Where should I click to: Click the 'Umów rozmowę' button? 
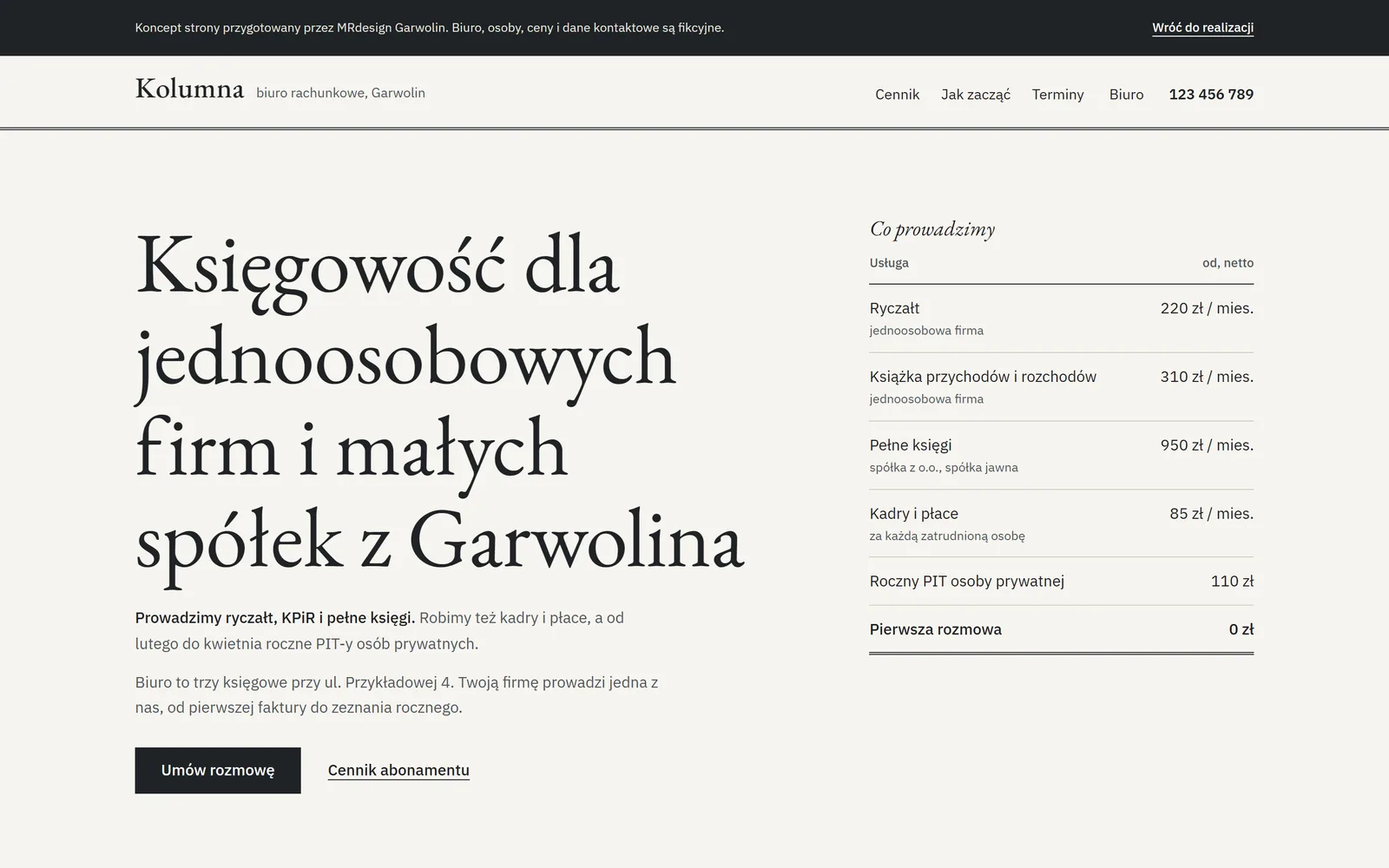click(x=218, y=770)
